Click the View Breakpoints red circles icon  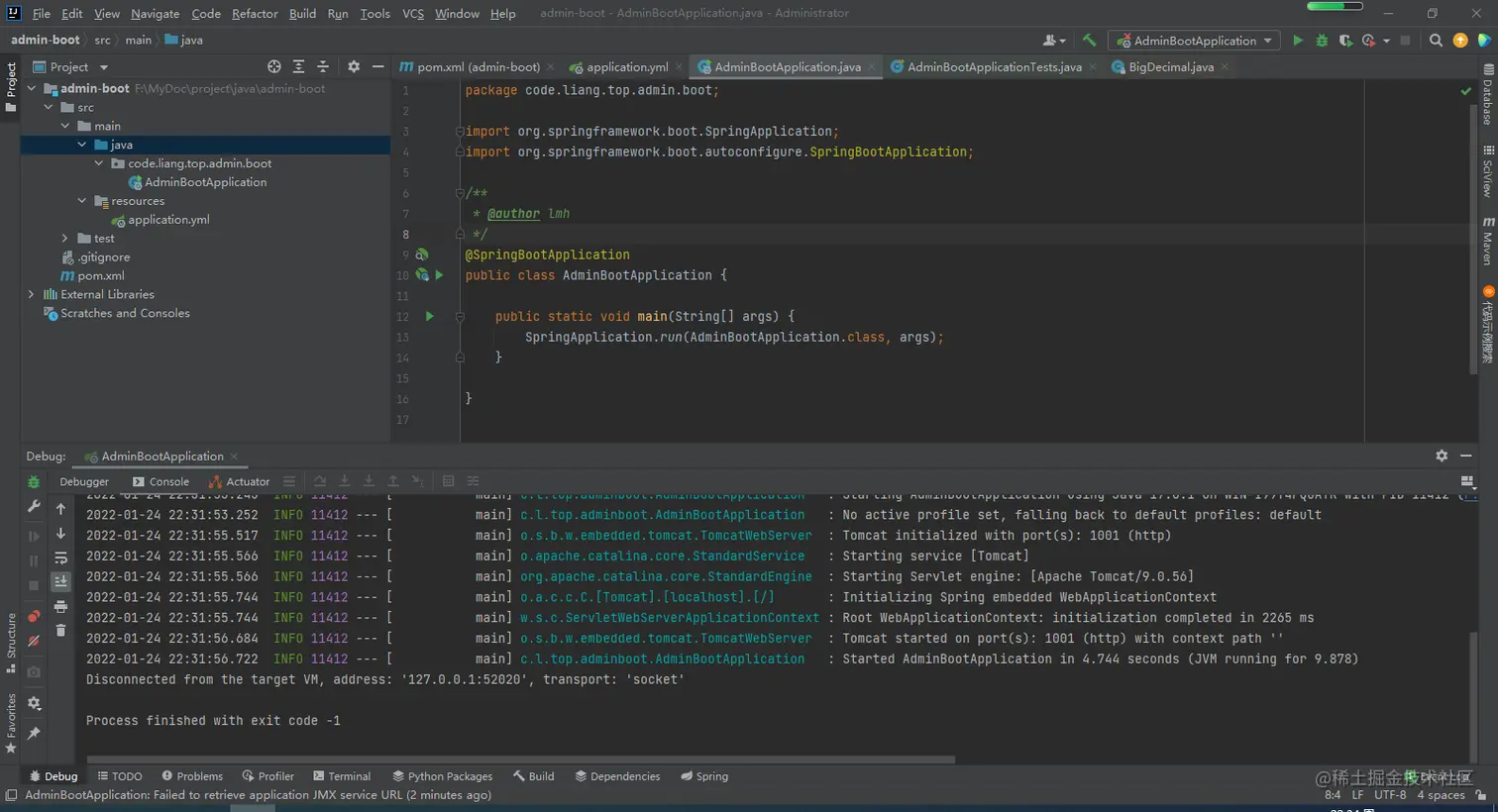pos(34,616)
